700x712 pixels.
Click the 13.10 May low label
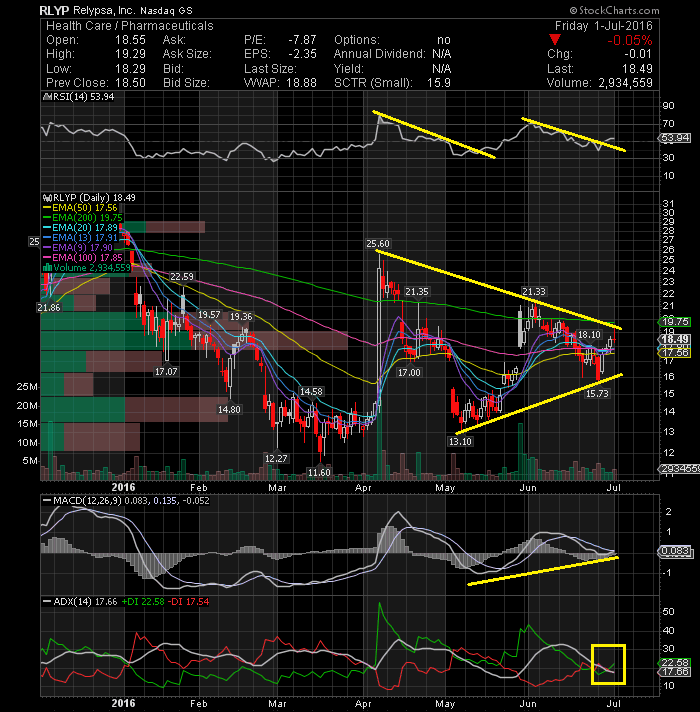(460, 441)
